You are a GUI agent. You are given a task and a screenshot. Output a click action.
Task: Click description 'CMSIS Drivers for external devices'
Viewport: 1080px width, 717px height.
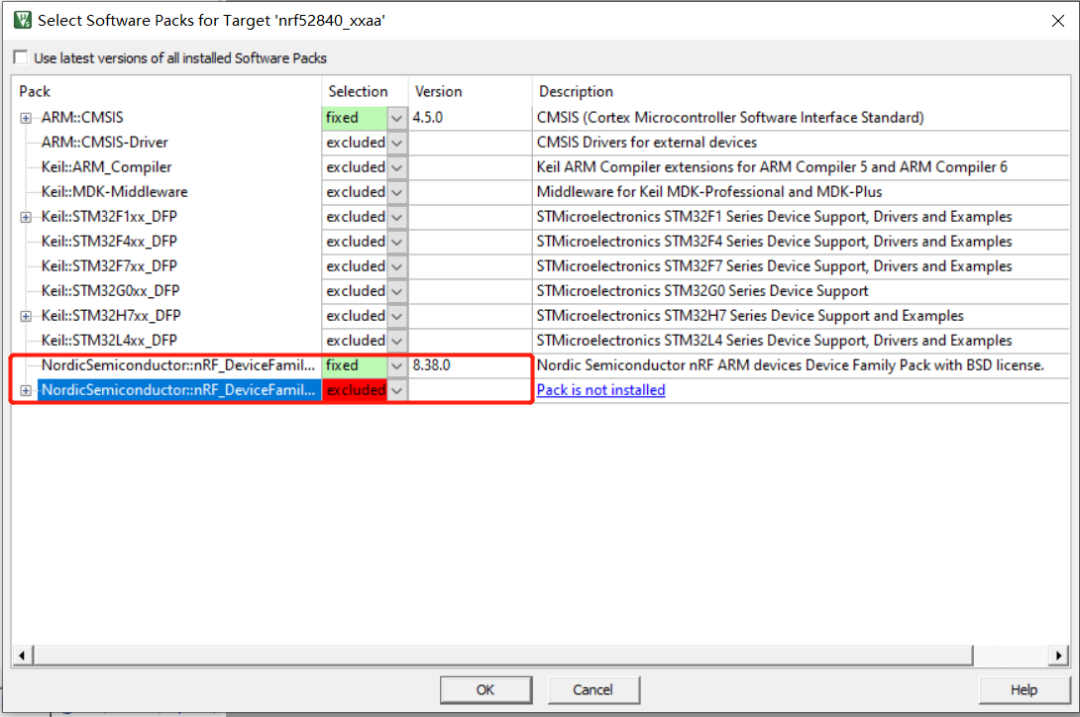[x=647, y=143]
